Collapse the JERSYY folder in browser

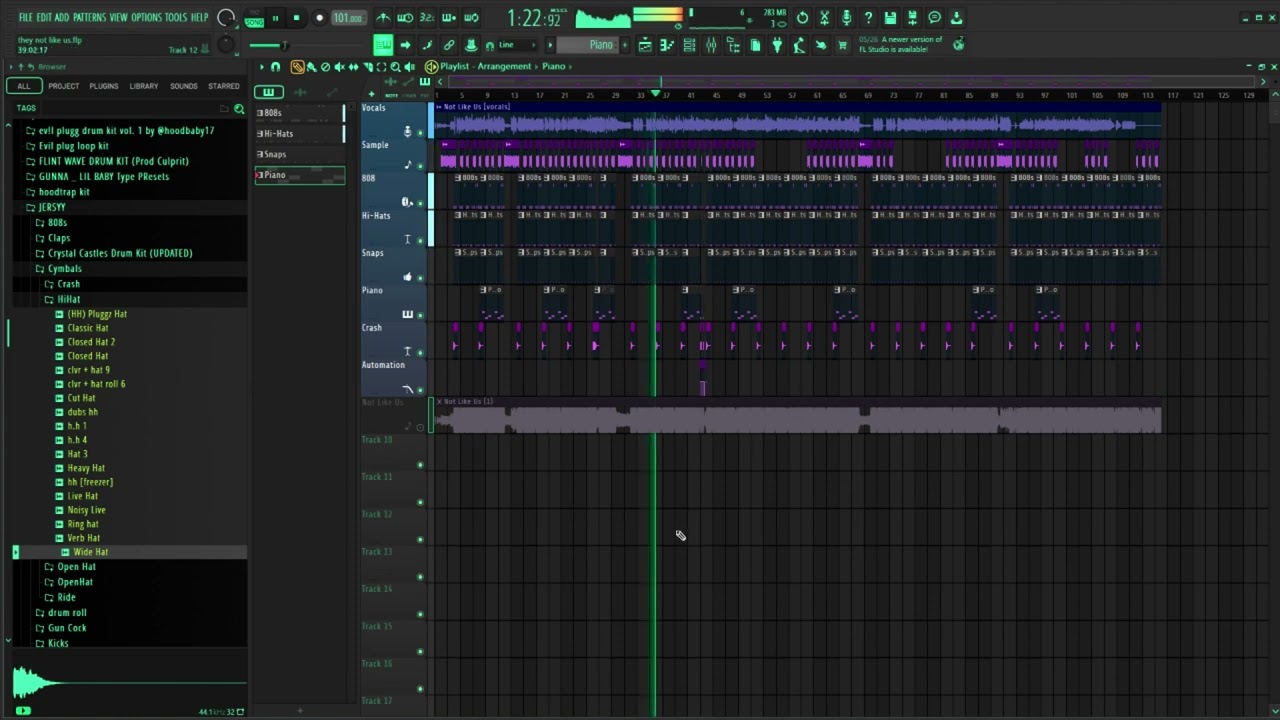point(46,207)
